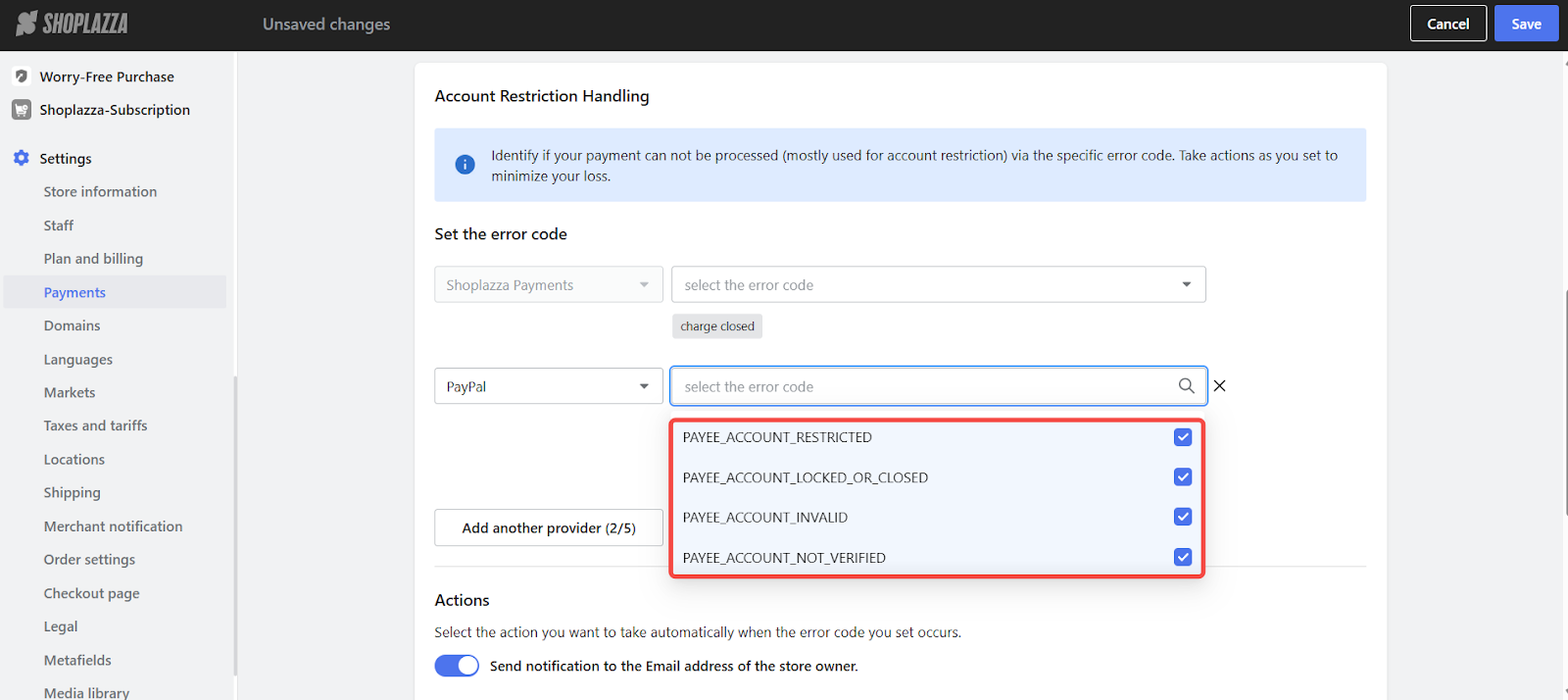Open Plan and billing settings
1568x700 pixels.
tap(93, 259)
